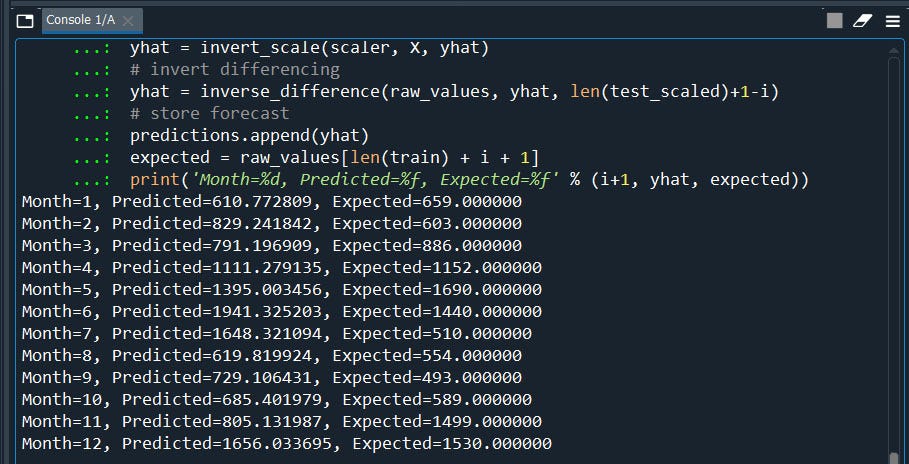Click the predictions.append(yhat) code line
Image resolution: width=909 pixels, height=464 pixels.
[x=250, y=136]
